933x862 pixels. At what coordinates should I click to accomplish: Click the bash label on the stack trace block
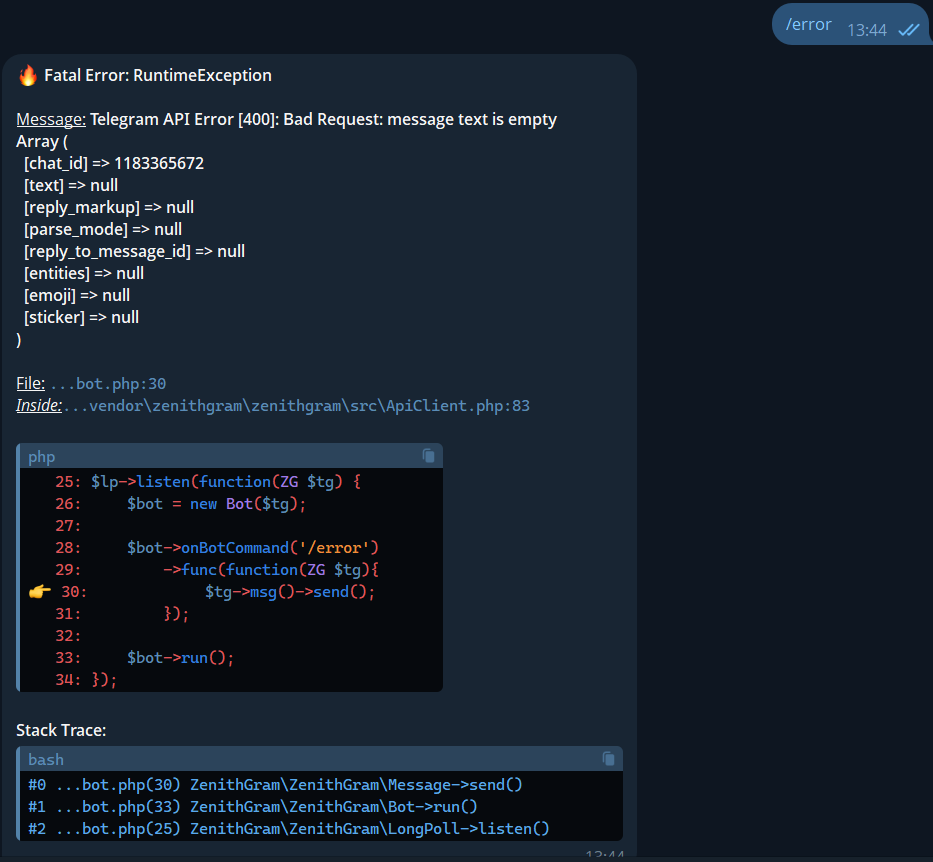(45, 759)
